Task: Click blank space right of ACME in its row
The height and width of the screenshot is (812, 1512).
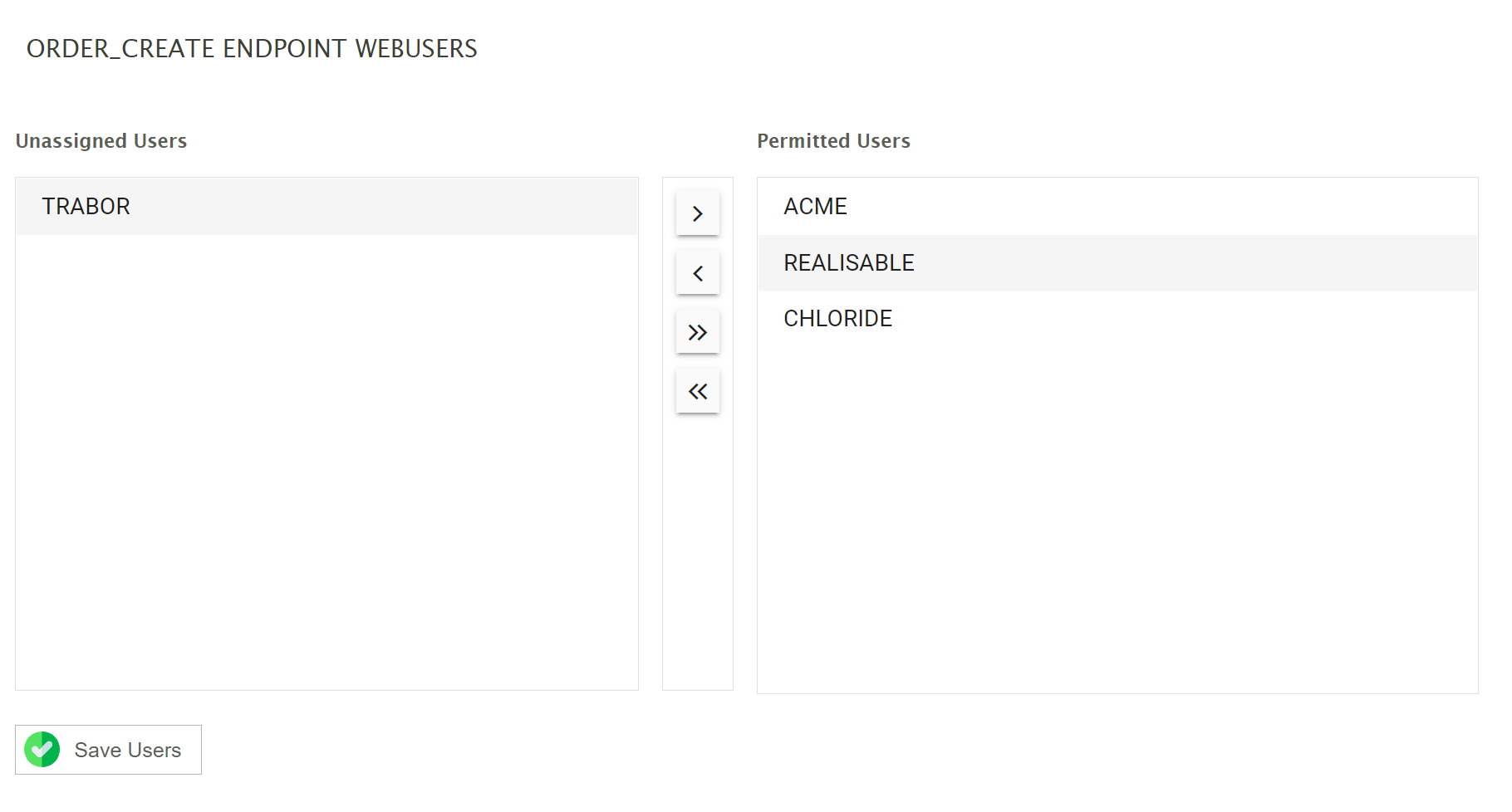Action: (x=1163, y=206)
